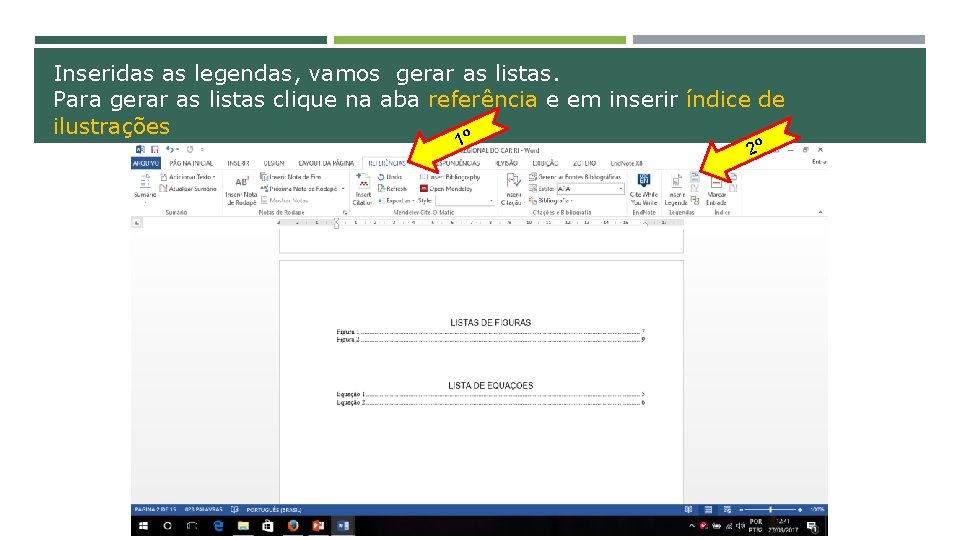This screenshot has width=960, height=540.
Task: Switch to REVISÃO tab
Action: (x=506, y=163)
